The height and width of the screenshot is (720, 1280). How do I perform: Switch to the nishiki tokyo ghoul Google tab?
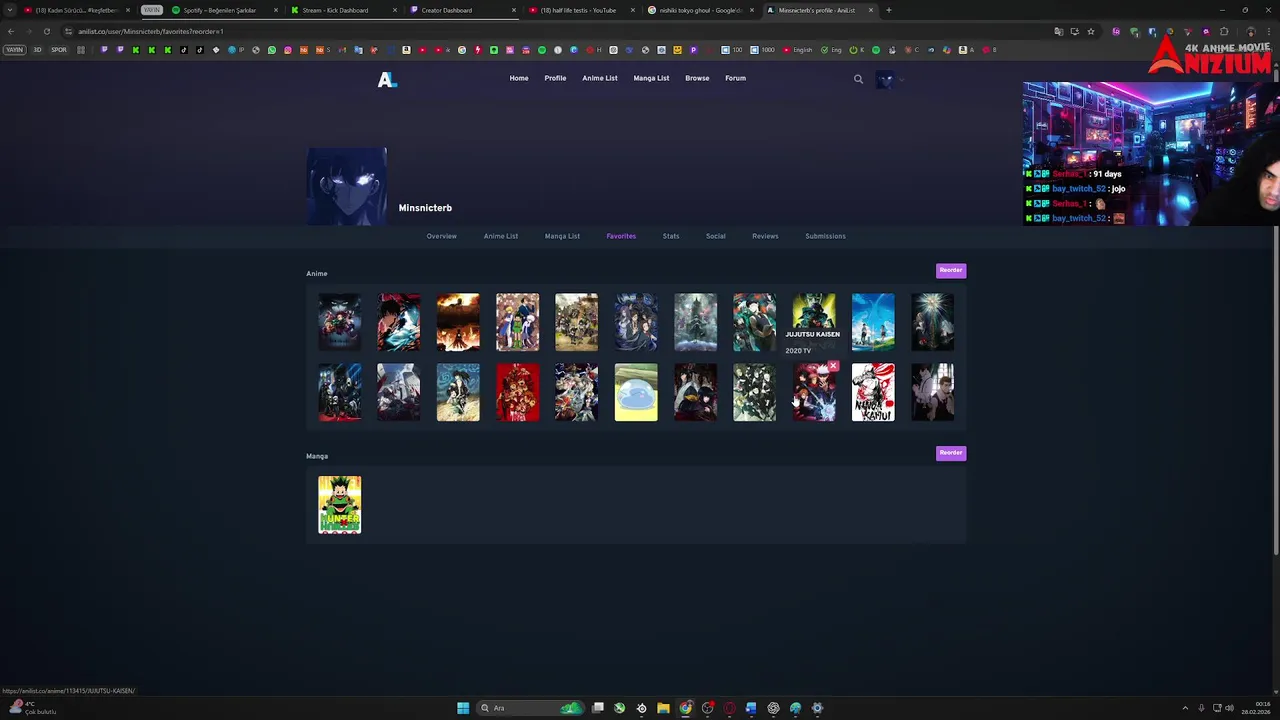tap(700, 10)
